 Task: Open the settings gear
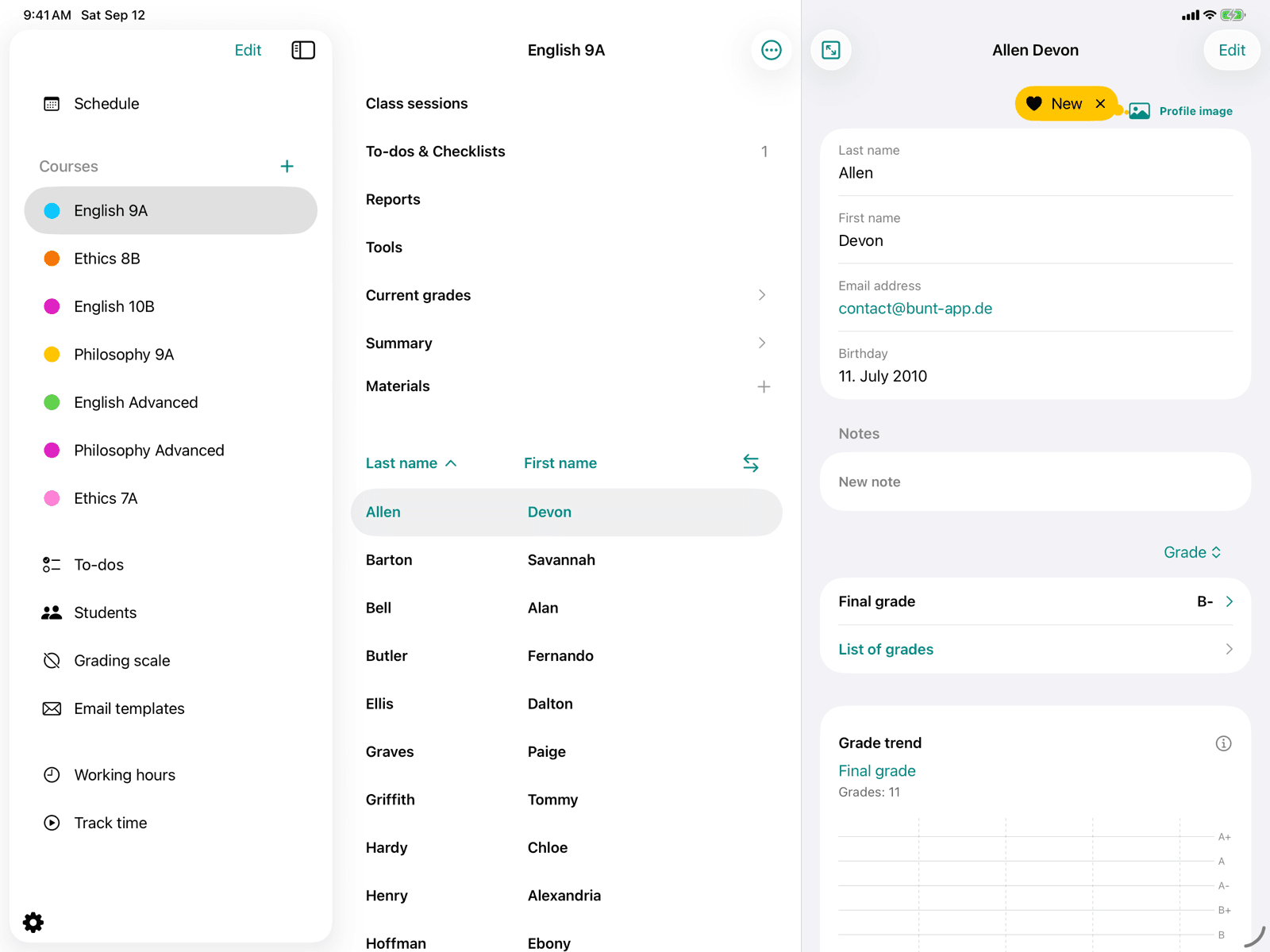tap(33, 923)
